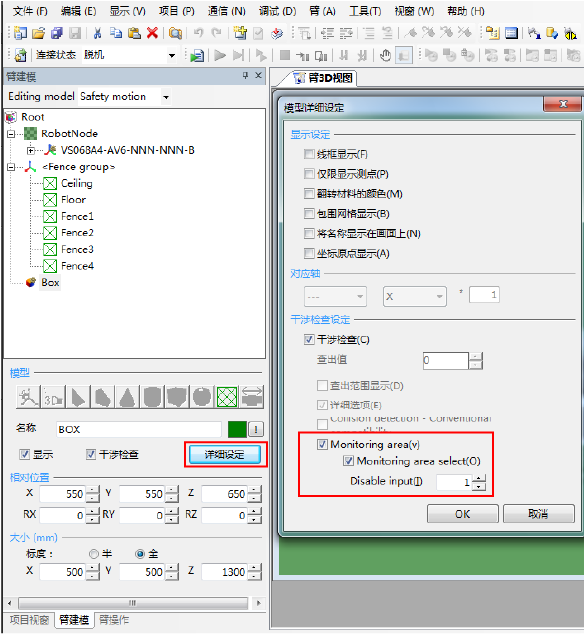
Task: Select the 半 half size radio button
Action: pyautogui.click(x=93, y=554)
